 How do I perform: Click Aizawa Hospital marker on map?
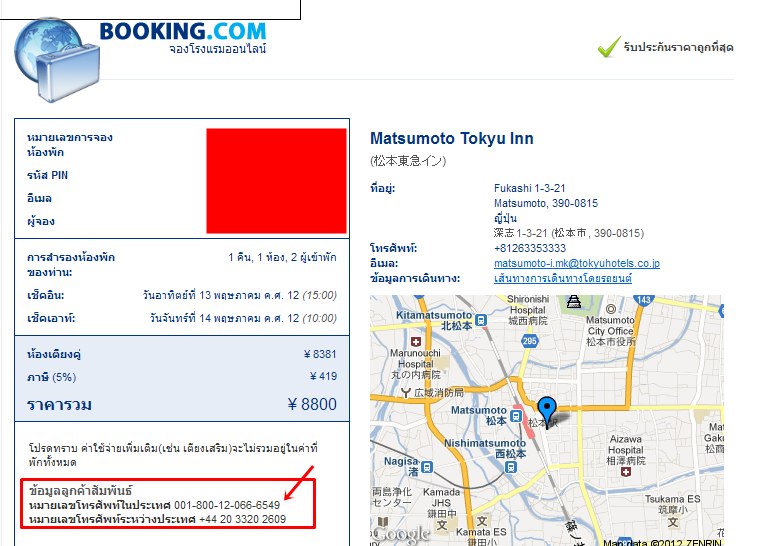(626, 472)
